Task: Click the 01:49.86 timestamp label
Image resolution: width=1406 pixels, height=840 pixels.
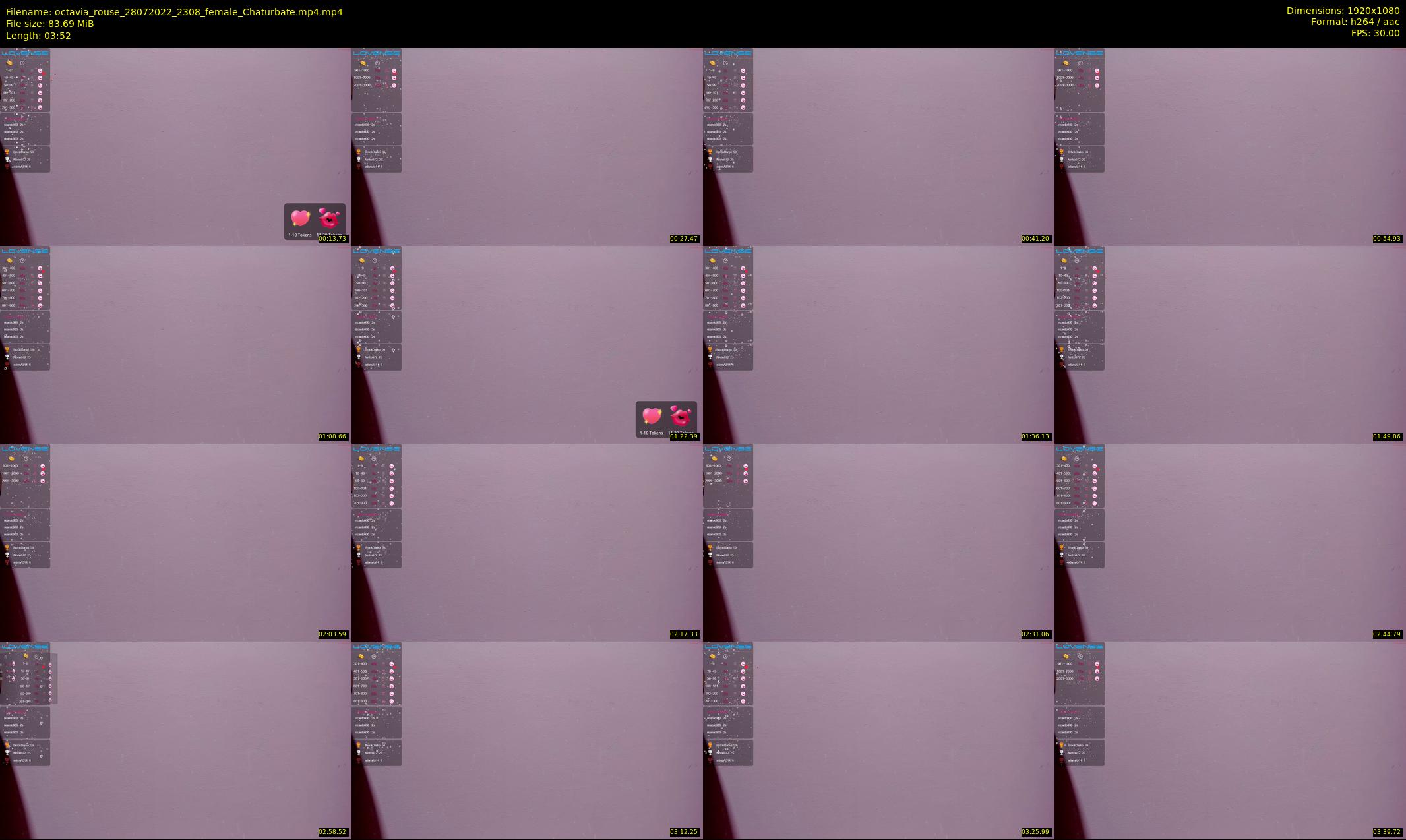Action: [x=1387, y=436]
